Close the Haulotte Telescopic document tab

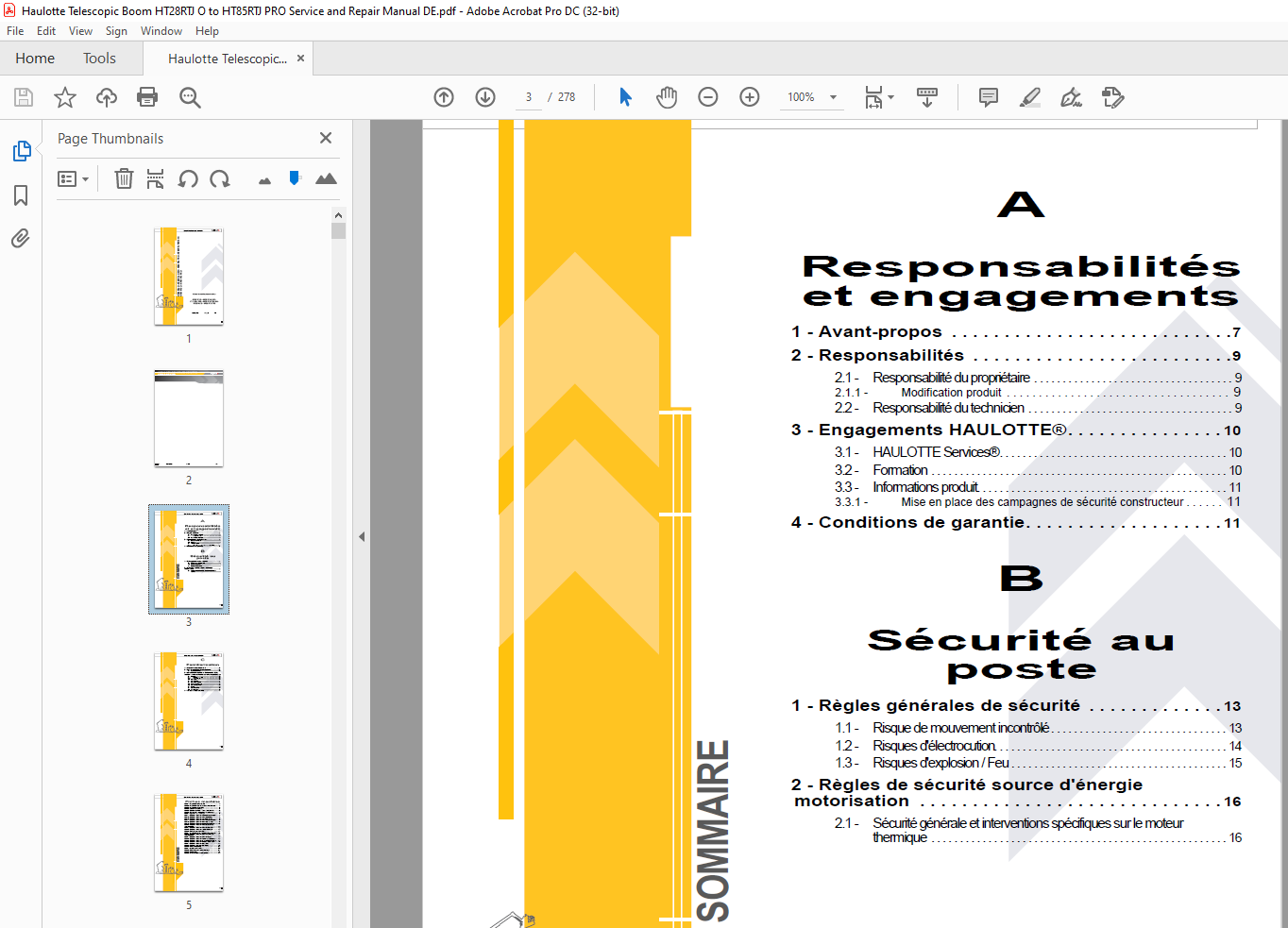300,59
